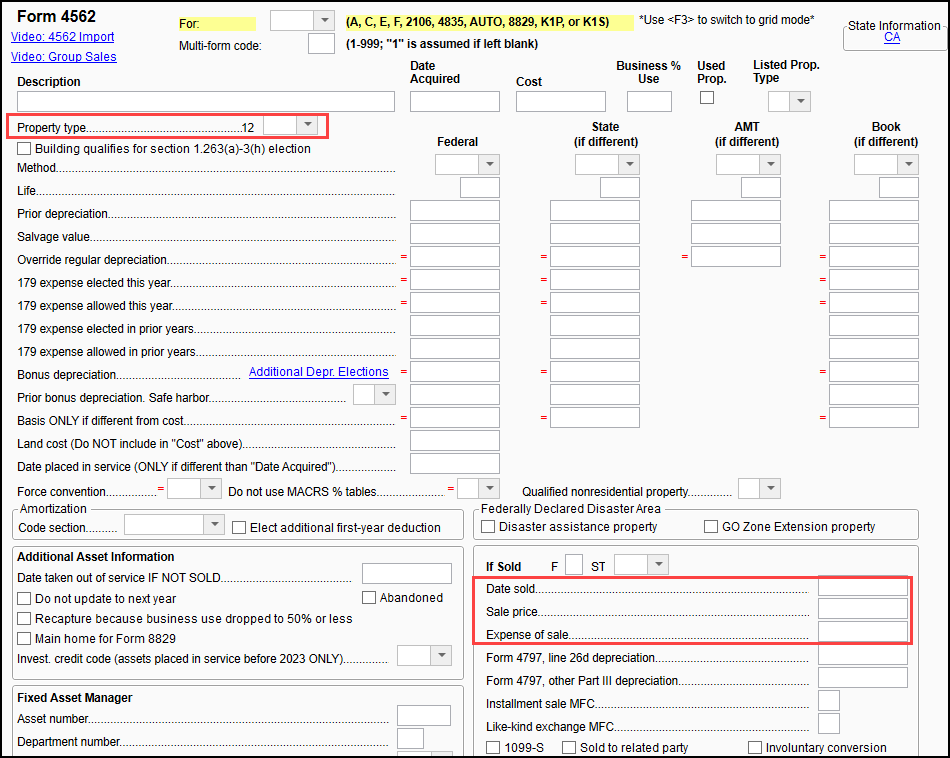Enable Building qualifies for section 1.263(a)-3(h) election
Viewport: 950px width, 758px height.
point(24,149)
